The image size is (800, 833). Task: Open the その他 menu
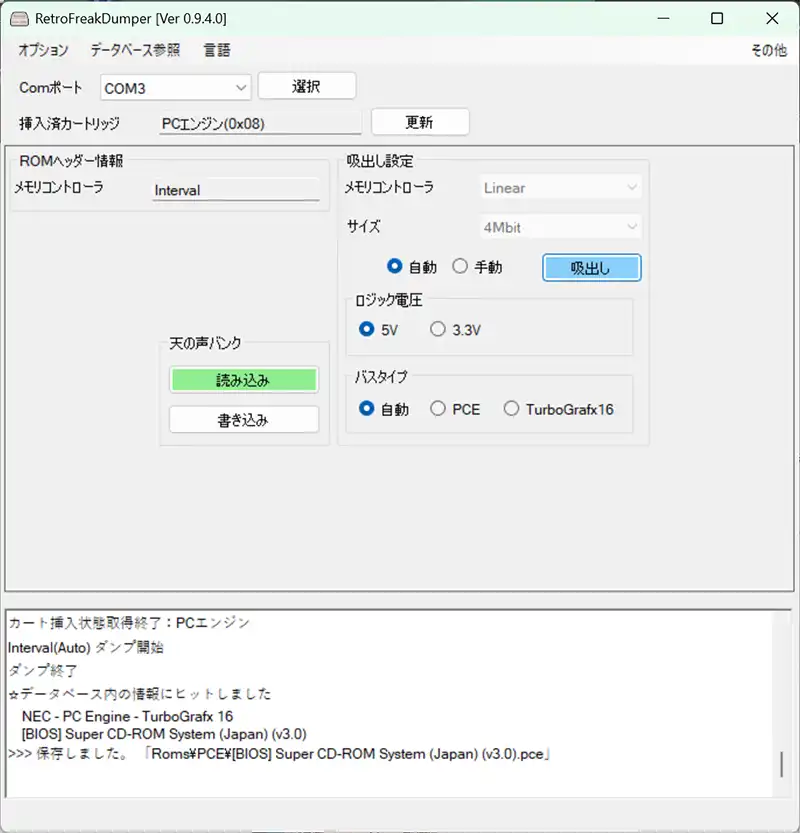click(768, 50)
